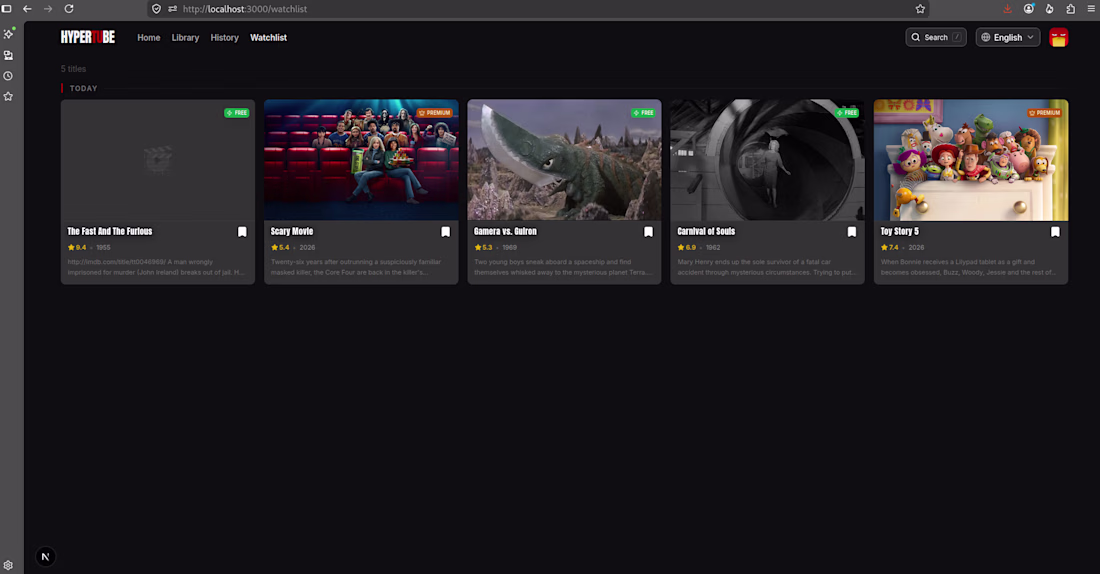Image resolution: width=1100 pixels, height=574 pixels.
Task: Click the 5.3 star rating
Action: click(483, 247)
